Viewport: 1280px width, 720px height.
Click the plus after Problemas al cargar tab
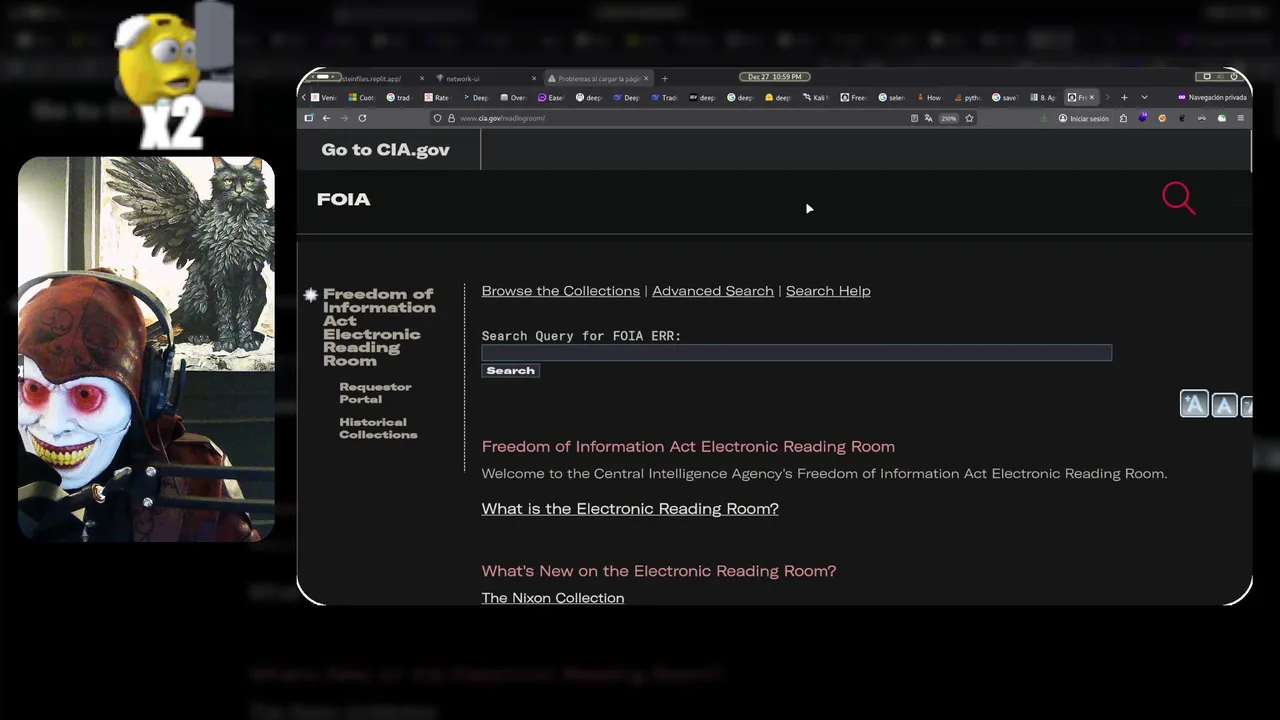coord(664,78)
